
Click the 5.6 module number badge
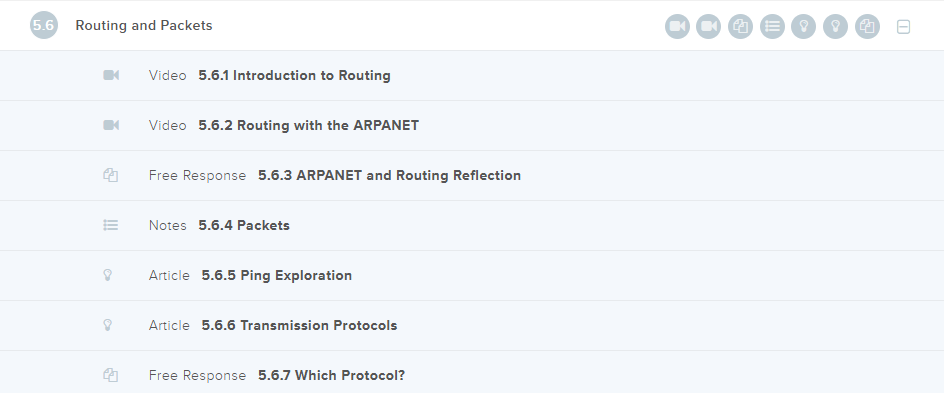44,25
